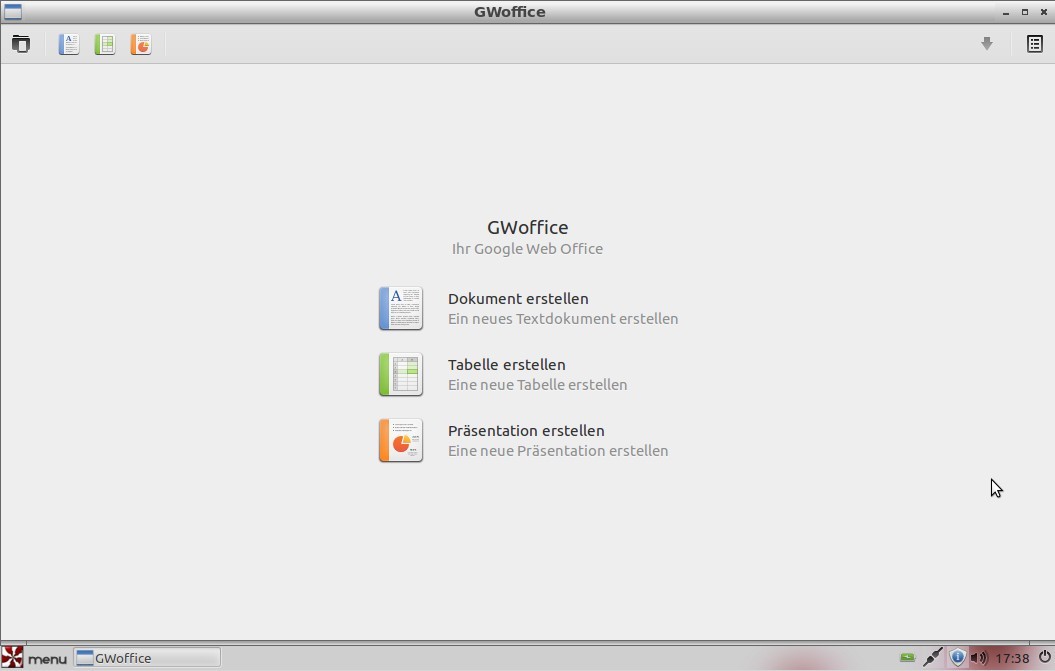Click the window icon in title bar
Image resolution: width=1055 pixels, height=671 pixels.
pos(13,11)
